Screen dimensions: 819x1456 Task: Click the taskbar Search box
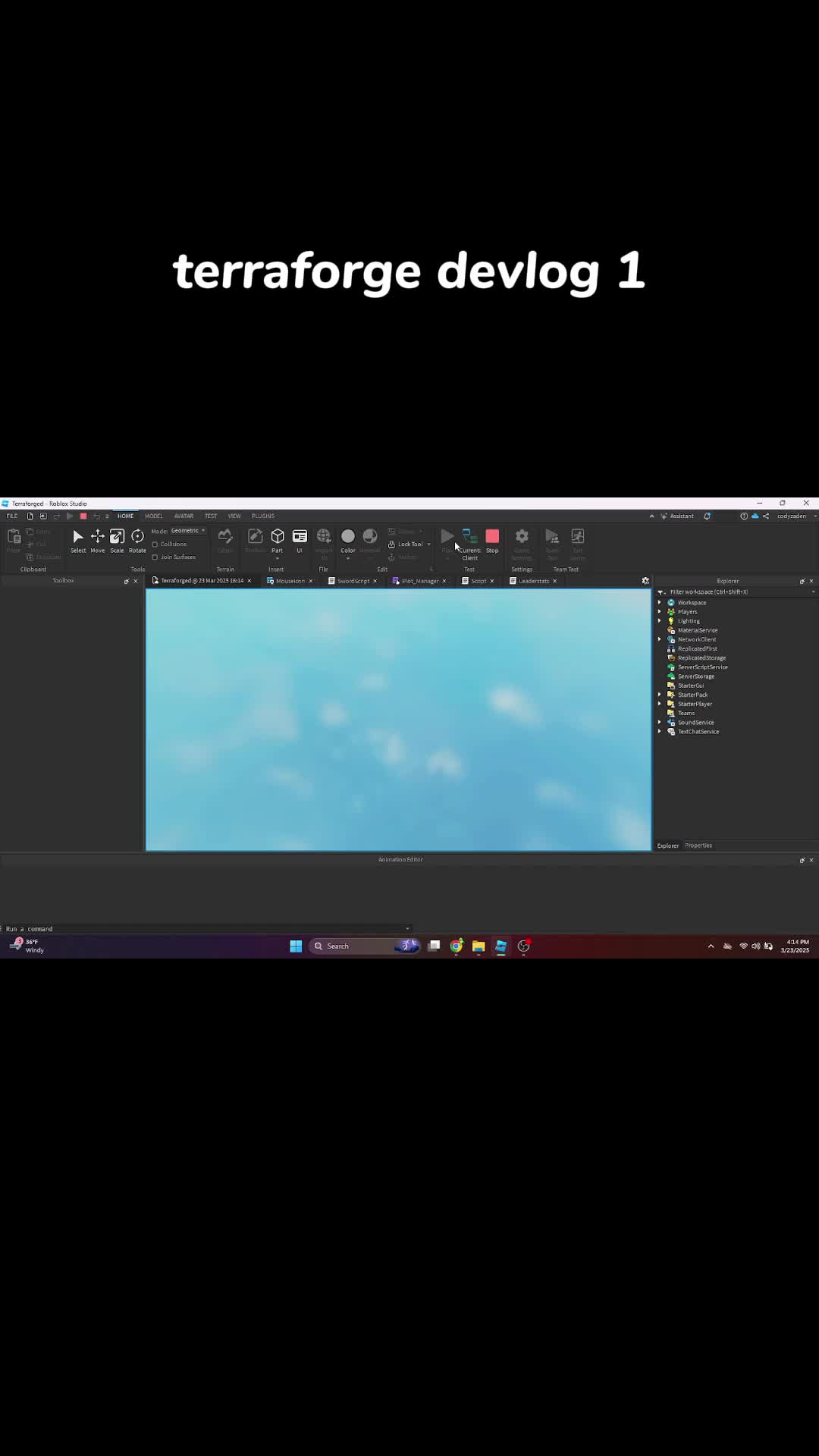pos(365,946)
